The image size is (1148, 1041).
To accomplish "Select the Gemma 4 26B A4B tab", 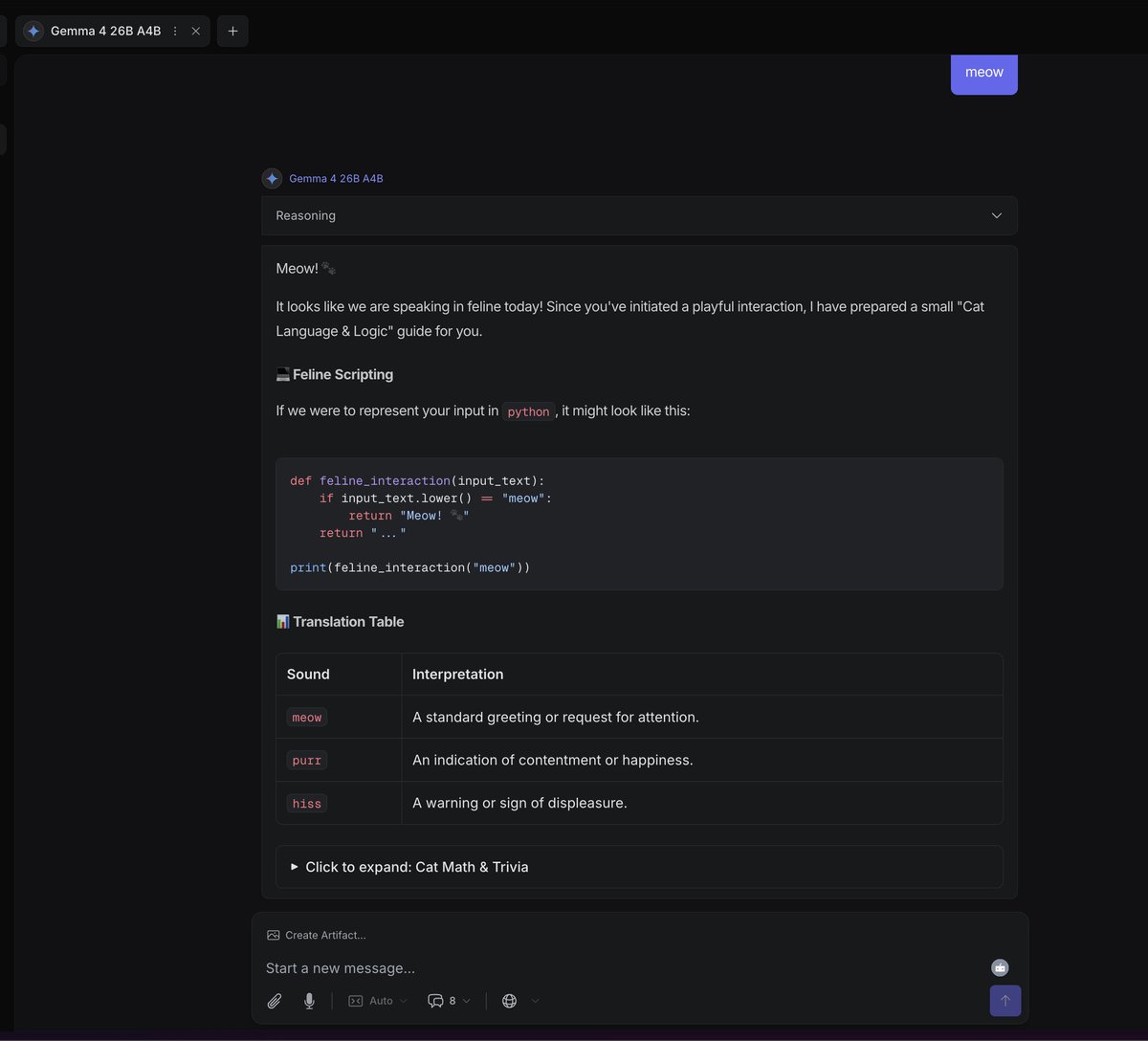I will [112, 31].
